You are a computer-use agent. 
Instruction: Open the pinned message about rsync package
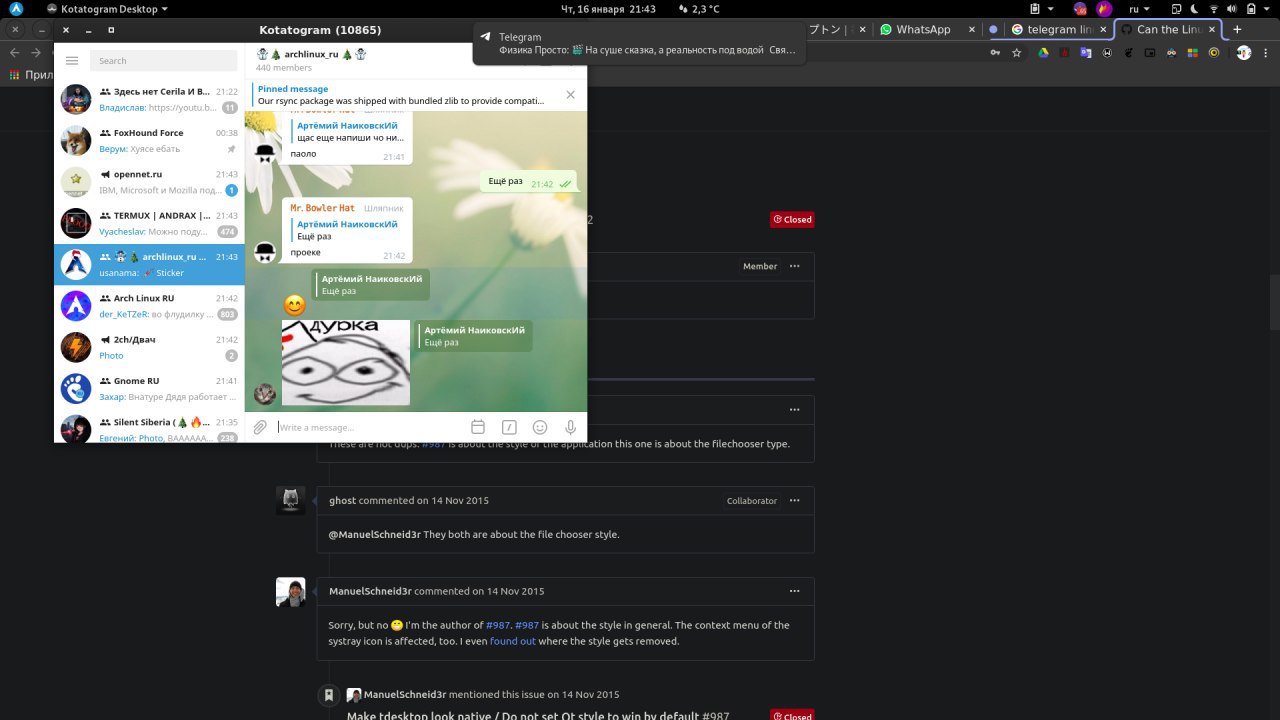click(x=401, y=95)
